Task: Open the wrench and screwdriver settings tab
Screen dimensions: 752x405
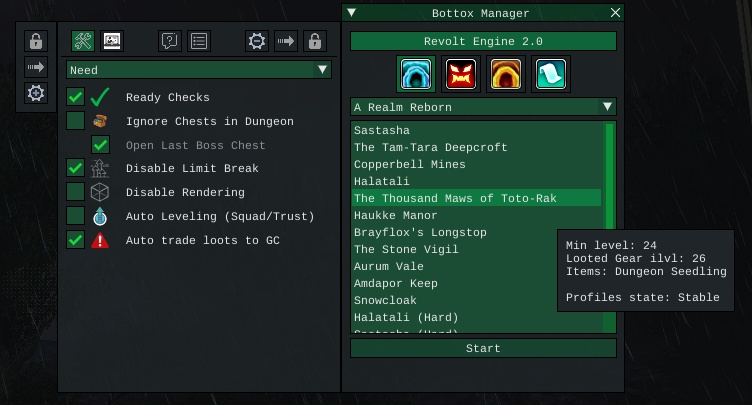Action: pyautogui.click(x=83, y=41)
